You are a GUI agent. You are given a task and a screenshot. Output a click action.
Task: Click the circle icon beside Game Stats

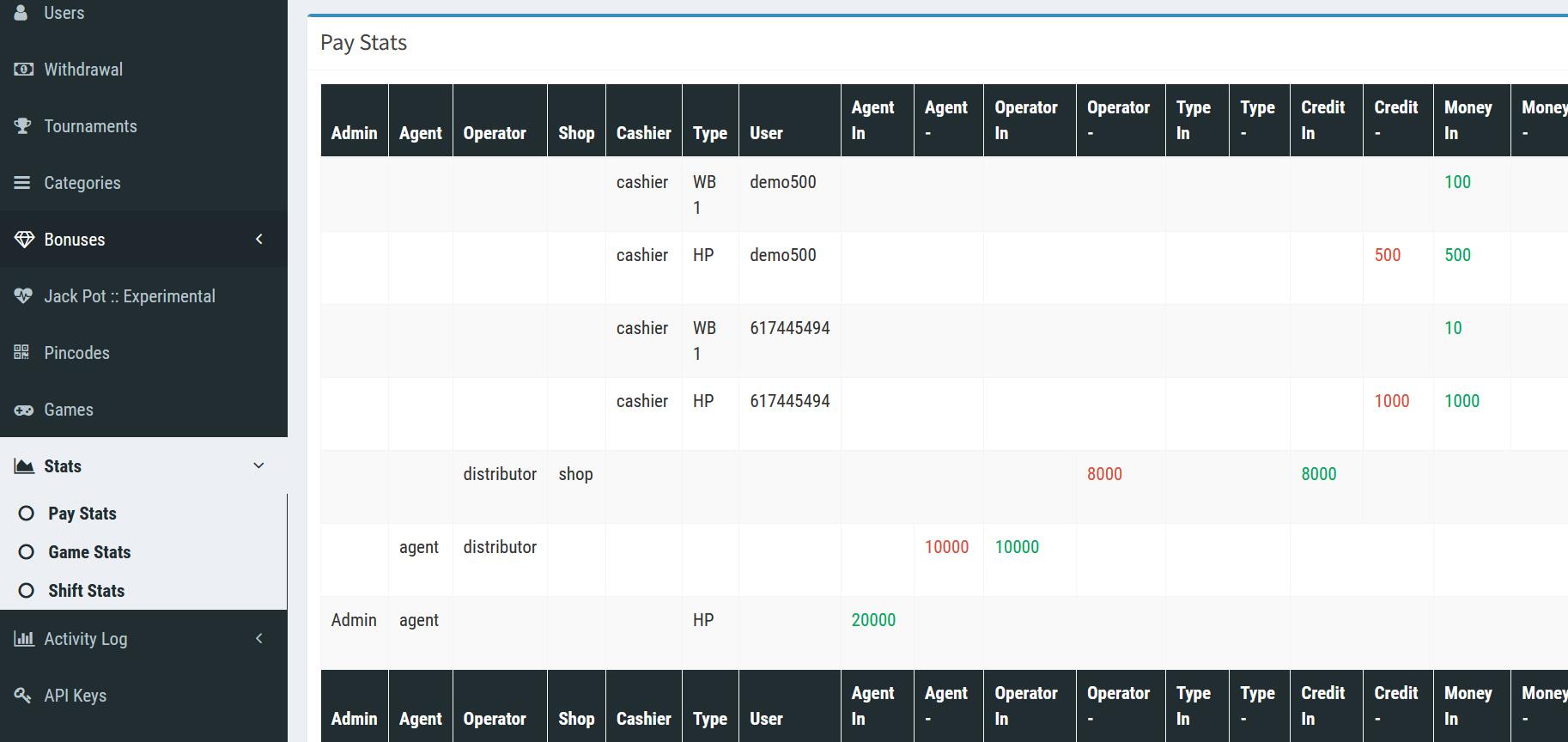(27, 552)
